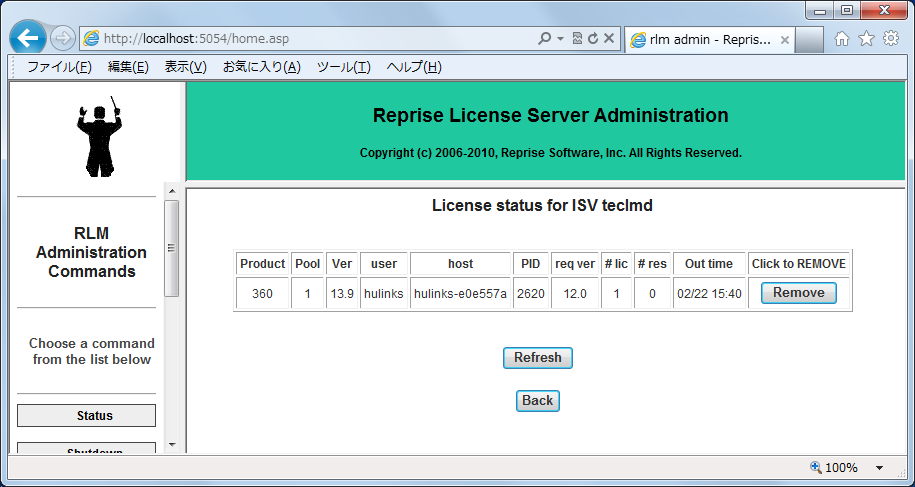This screenshot has width=915, height=487.
Task: Click the sidebar scrollbar up arrow
Action: pyautogui.click(x=172, y=191)
